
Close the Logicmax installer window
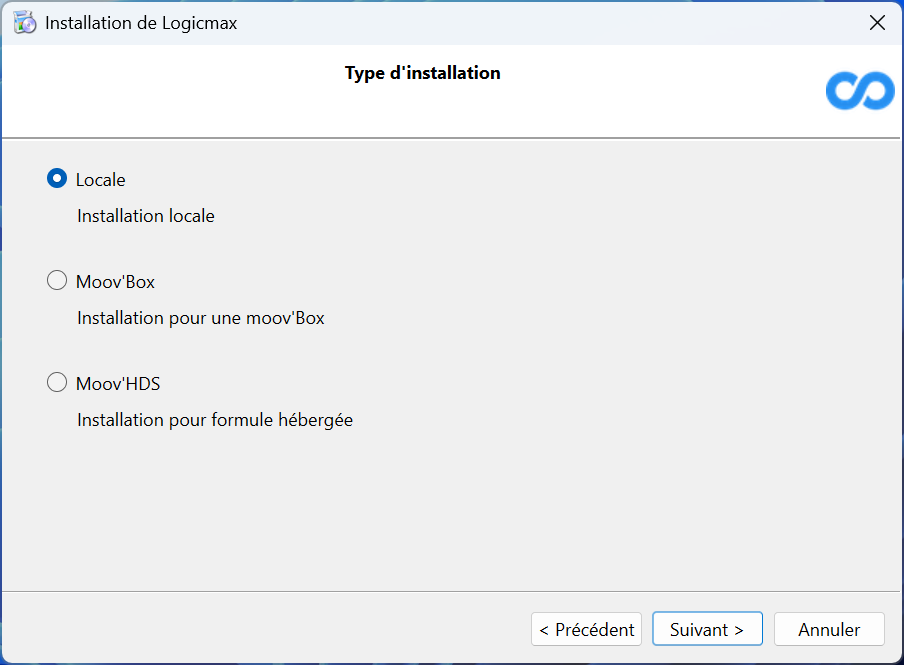[x=877, y=23]
